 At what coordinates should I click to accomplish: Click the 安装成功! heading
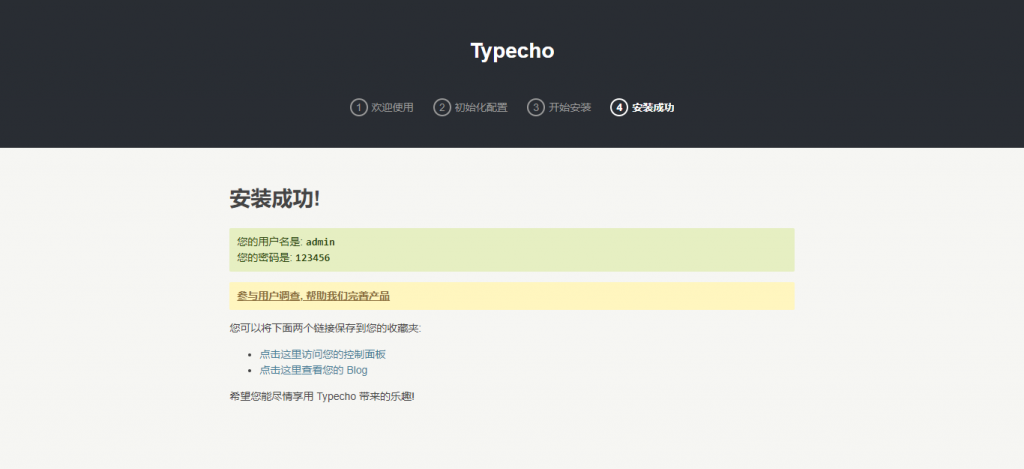click(x=275, y=199)
